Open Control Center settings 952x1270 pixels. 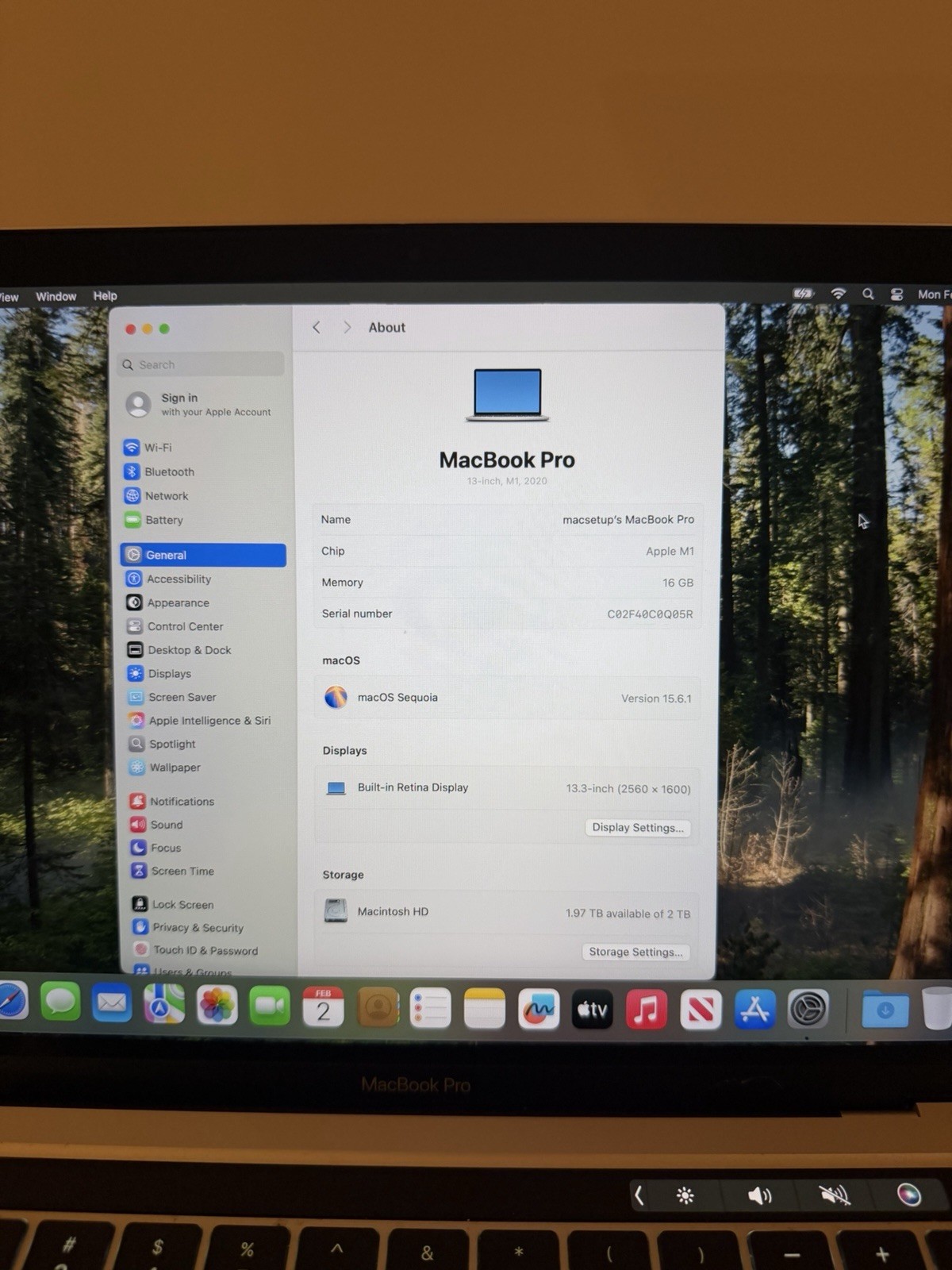point(175,626)
